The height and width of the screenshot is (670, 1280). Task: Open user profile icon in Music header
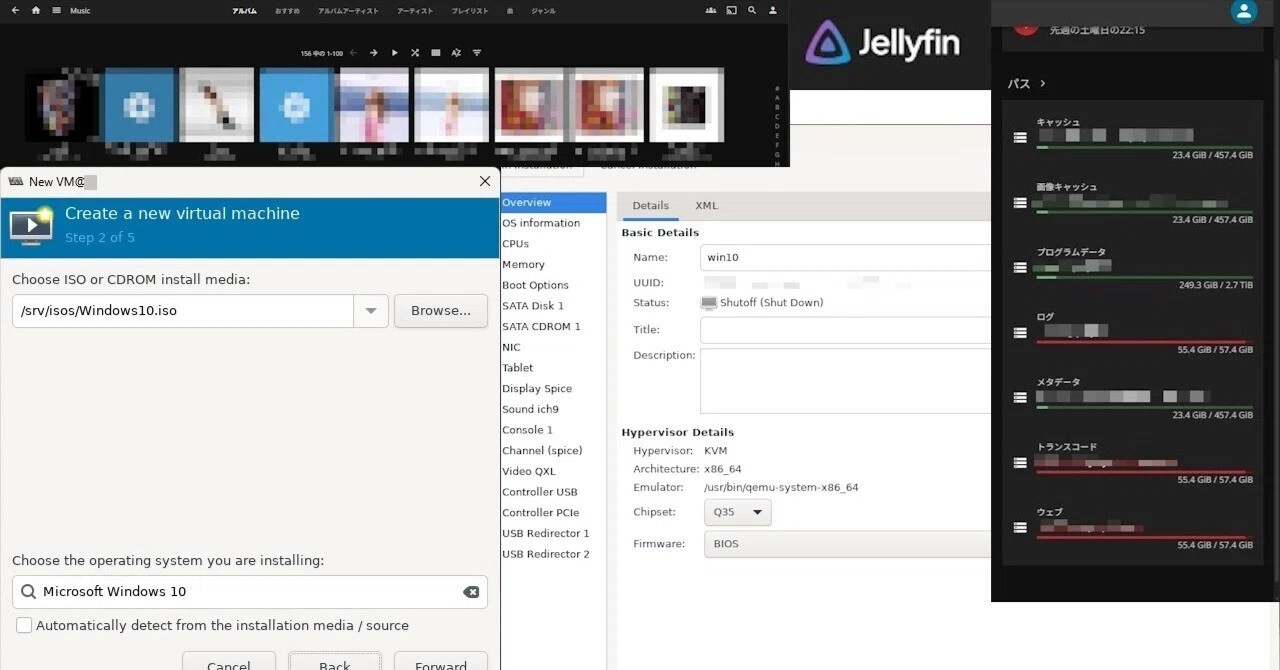[x=773, y=10]
